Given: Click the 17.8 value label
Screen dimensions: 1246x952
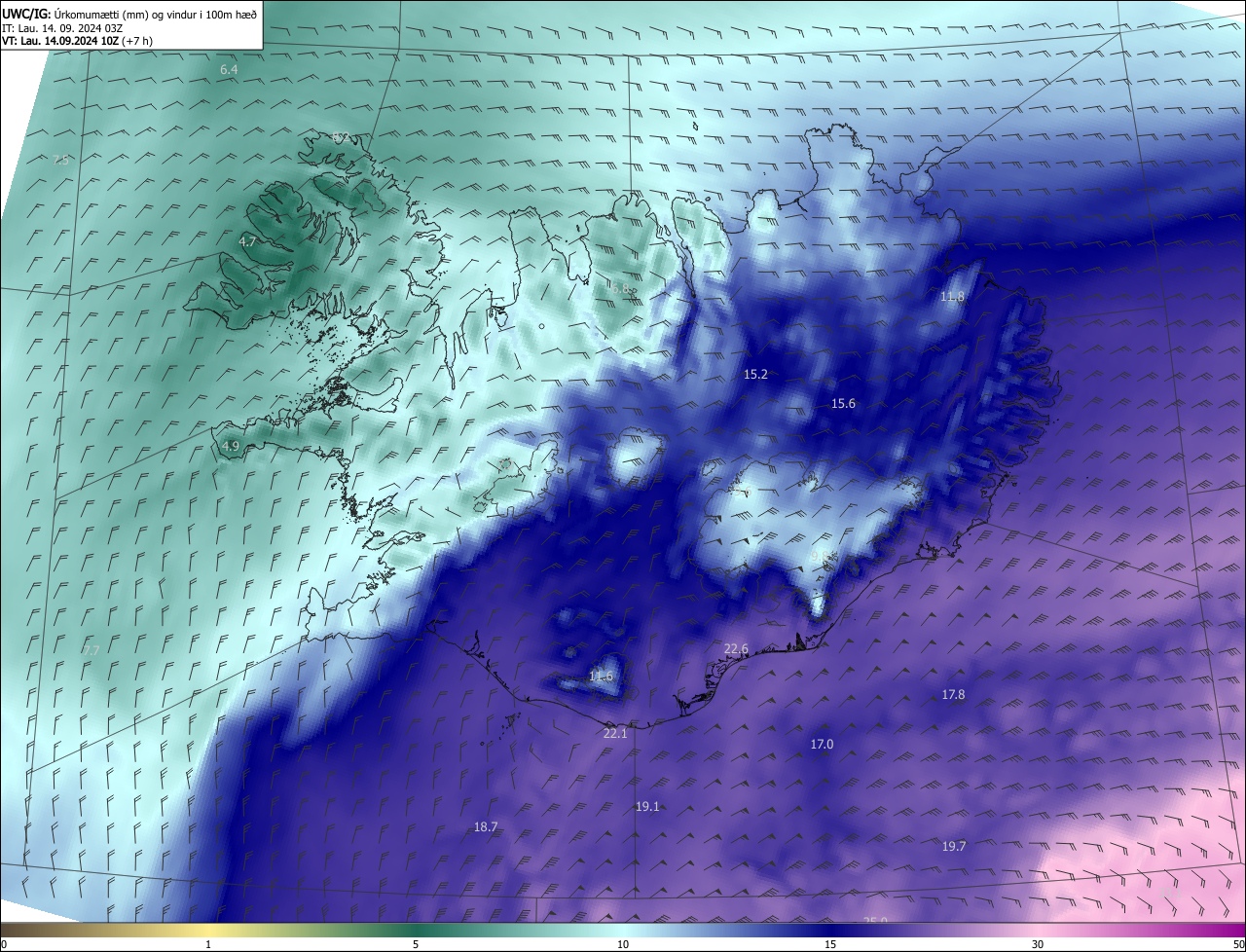Looking at the screenshot, I should [953, 694].
